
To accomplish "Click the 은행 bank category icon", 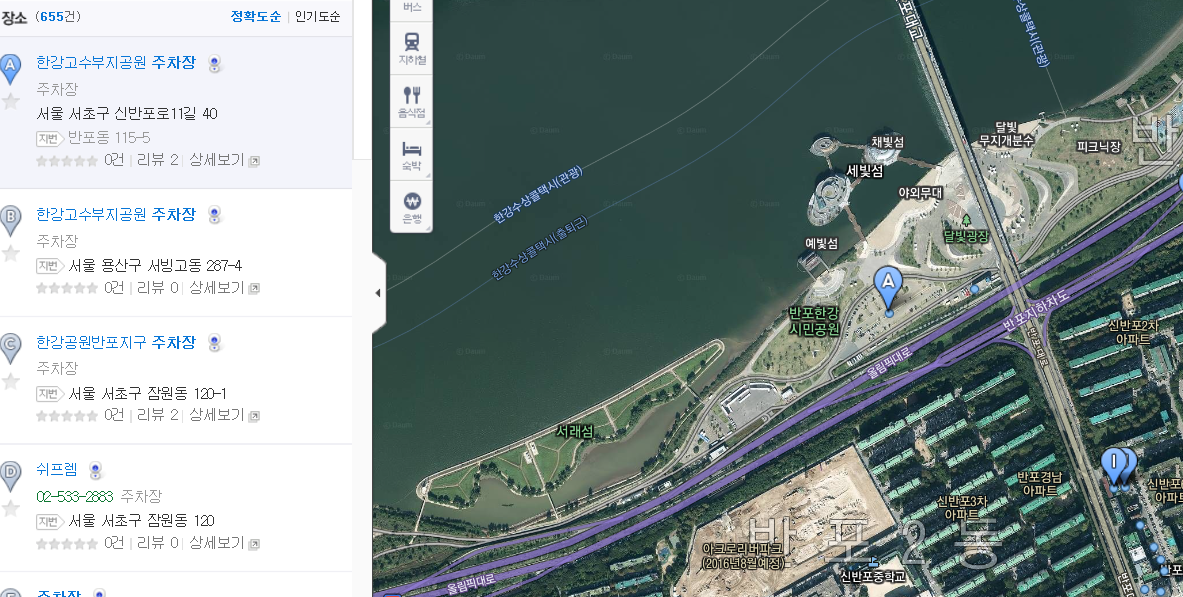I will pyautogui.click(x=412, y=207).
